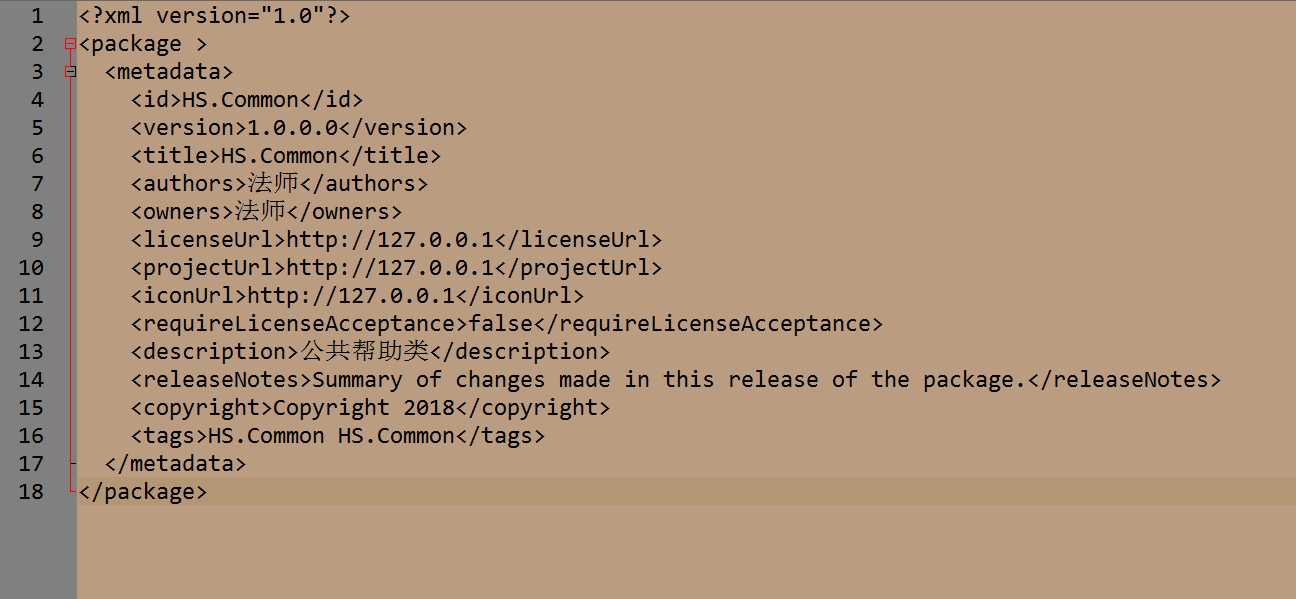This screenshot has height=599, width=1296.
Task: Click the xml version declaration line
Action: click(x=214, y=16)
